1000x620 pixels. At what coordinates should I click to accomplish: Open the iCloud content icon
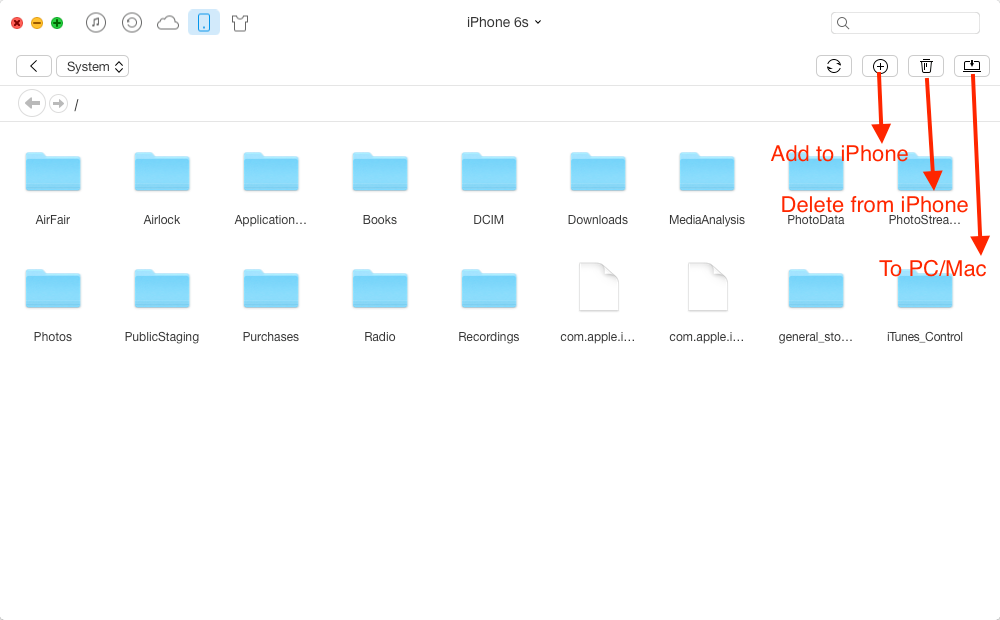(x=168, y=23)
